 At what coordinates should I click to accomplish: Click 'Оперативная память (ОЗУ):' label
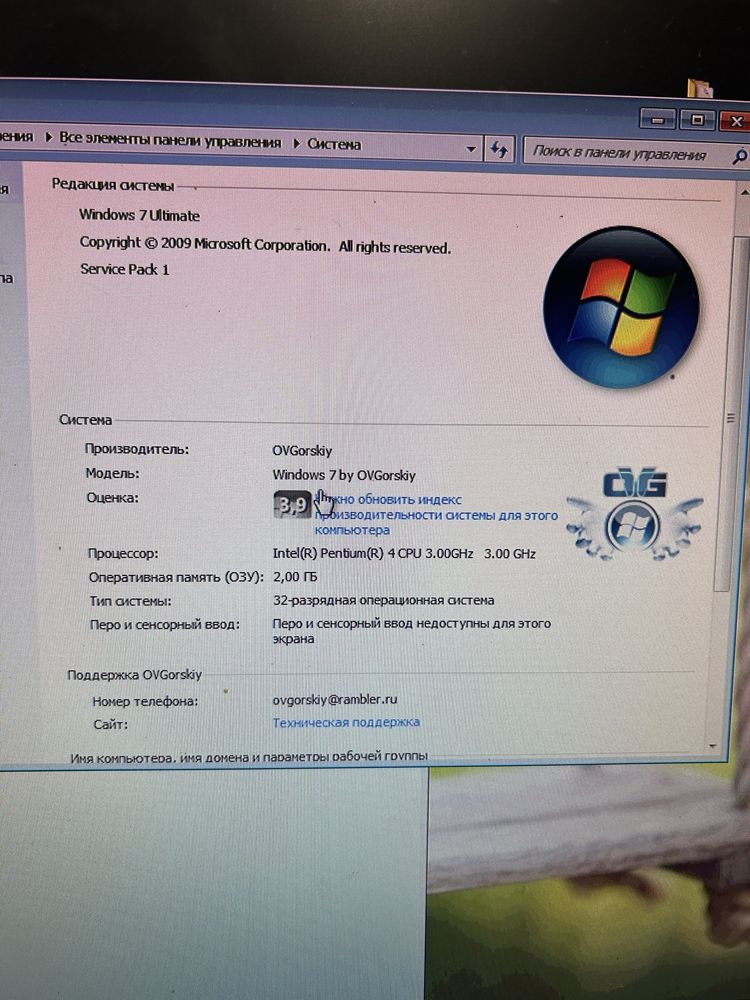coord(175,577)
